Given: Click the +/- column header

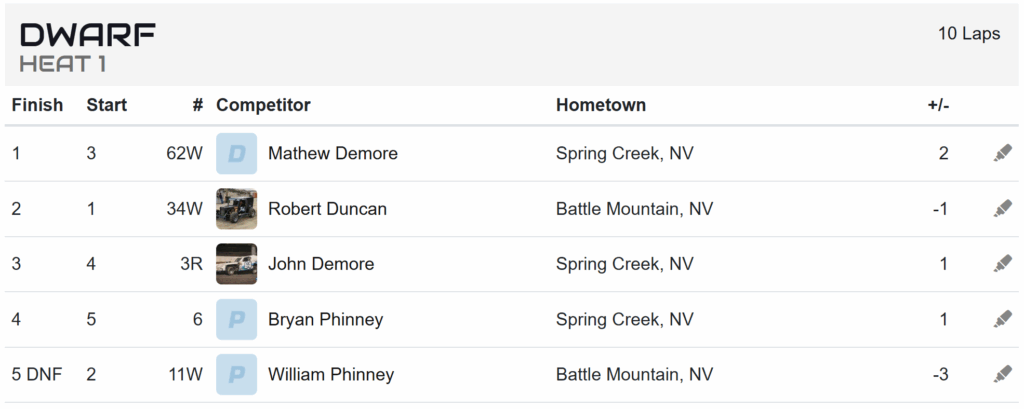Looking at the screenshot, I should [x=938, y=105].
